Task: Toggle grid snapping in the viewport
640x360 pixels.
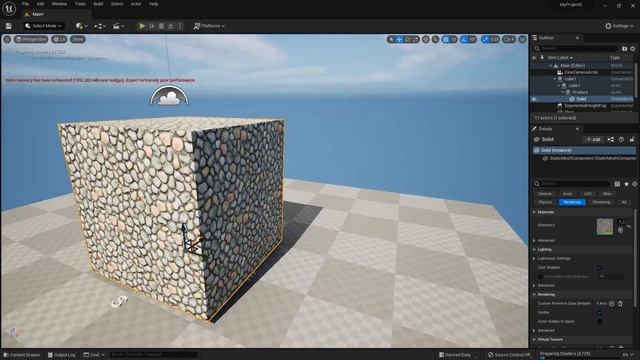Action: 446,39
